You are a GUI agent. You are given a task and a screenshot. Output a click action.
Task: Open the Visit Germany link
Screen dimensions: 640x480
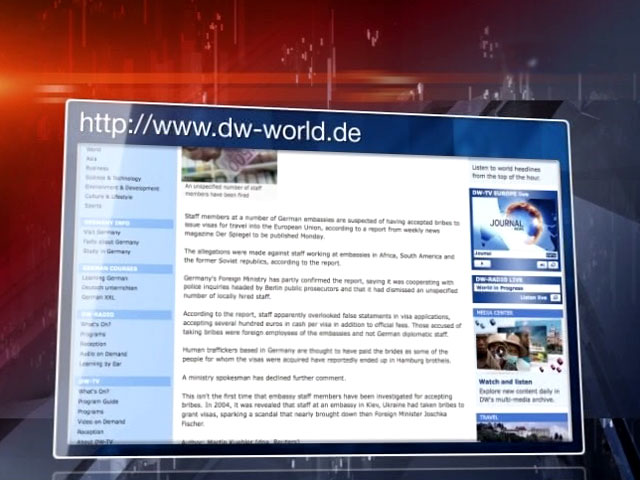coord(102,232)
